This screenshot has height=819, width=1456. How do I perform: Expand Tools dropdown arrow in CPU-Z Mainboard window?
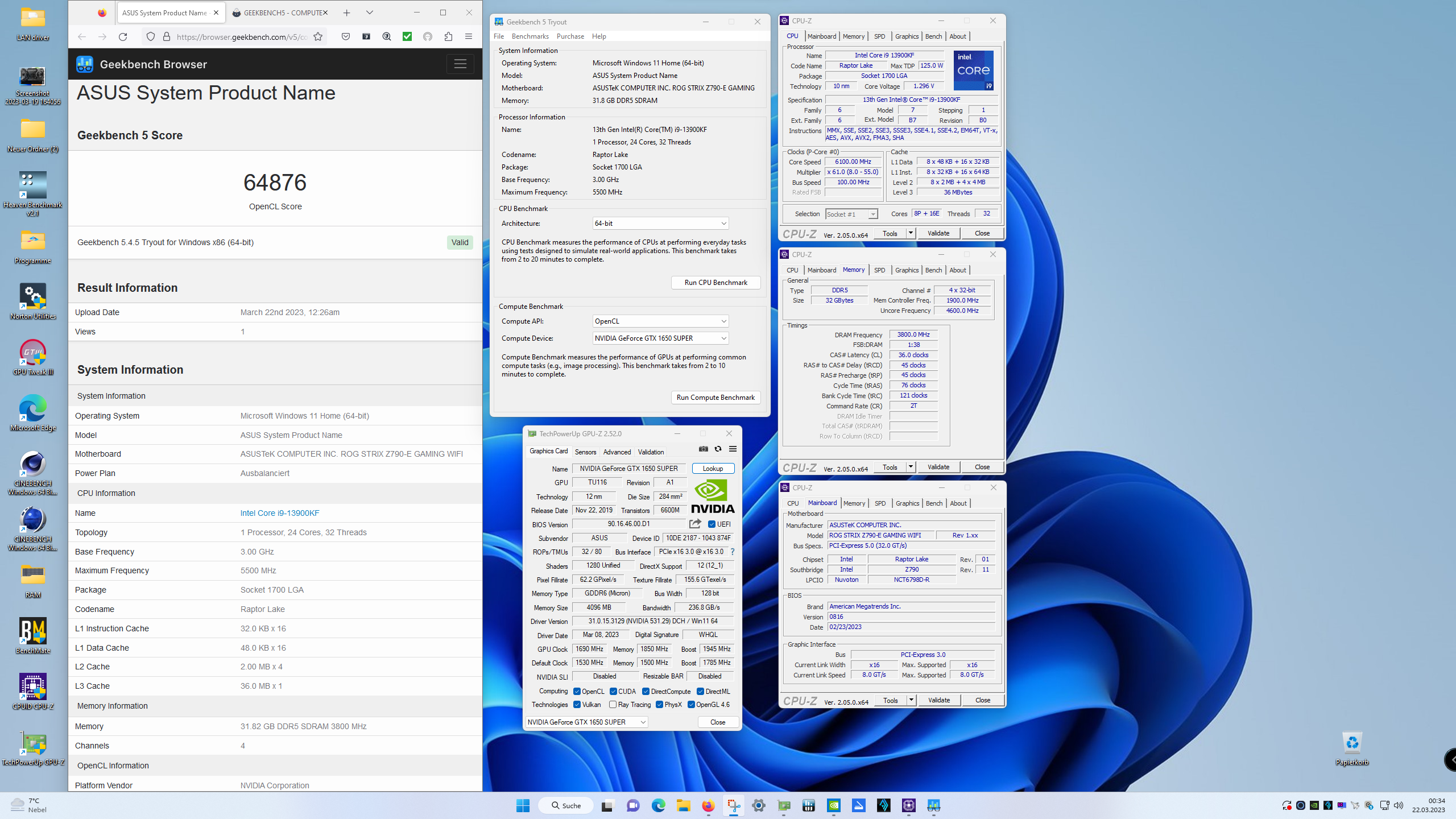(x=911, y=700)
